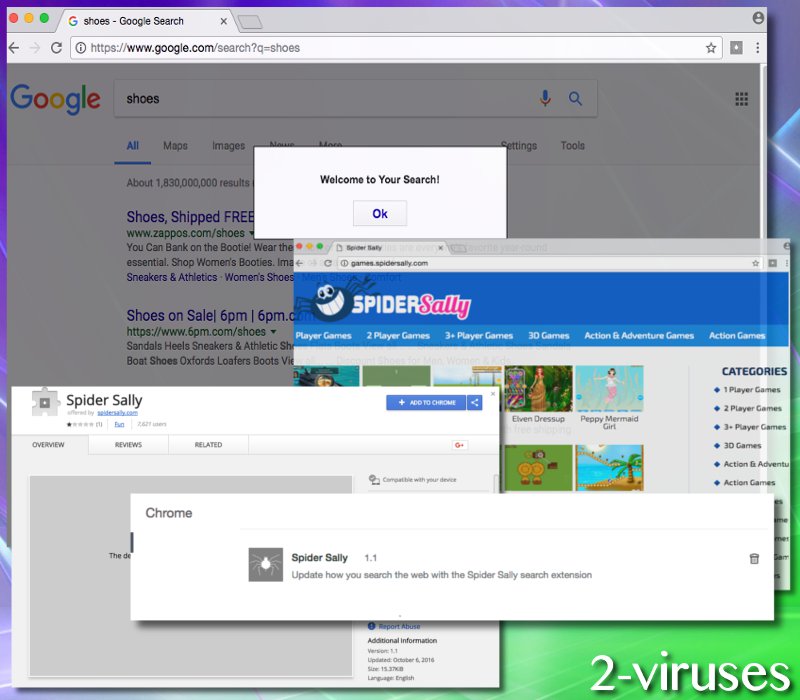This screenshot has height=700, width=800.
Task: Click the G+ icon on the extension page
Action: pos(458,445)
